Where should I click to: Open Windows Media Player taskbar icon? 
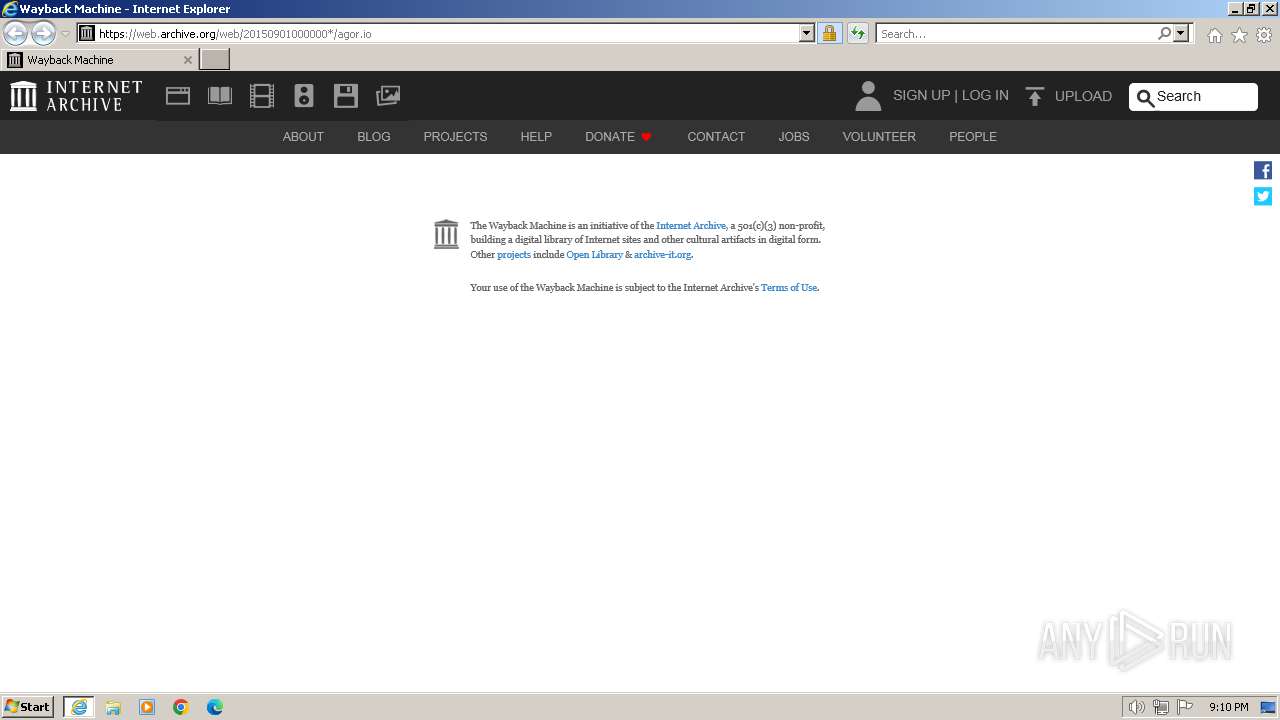[x=147, y=707]
